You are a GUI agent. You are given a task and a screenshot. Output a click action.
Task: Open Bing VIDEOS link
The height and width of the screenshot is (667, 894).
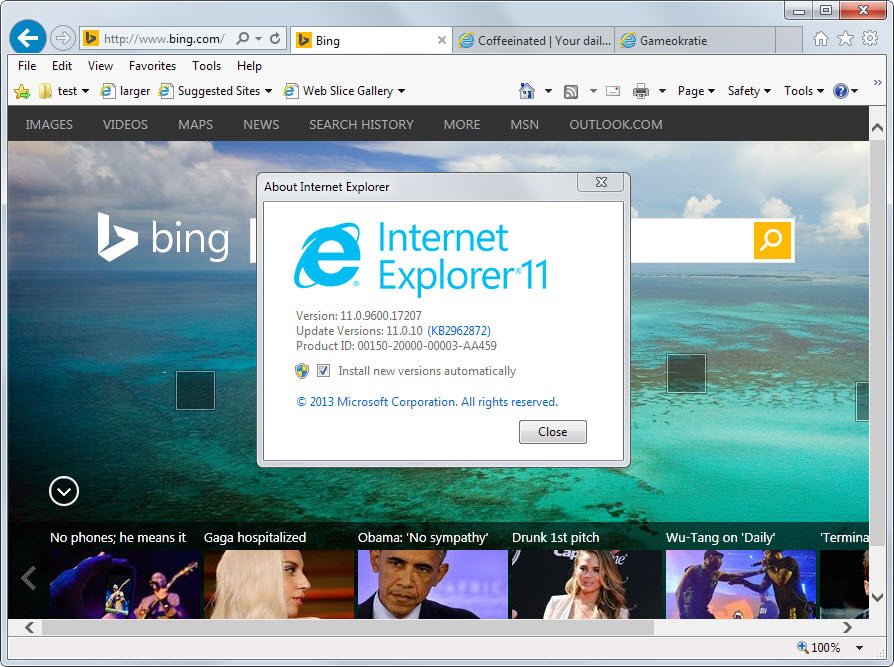pos(125,124)
